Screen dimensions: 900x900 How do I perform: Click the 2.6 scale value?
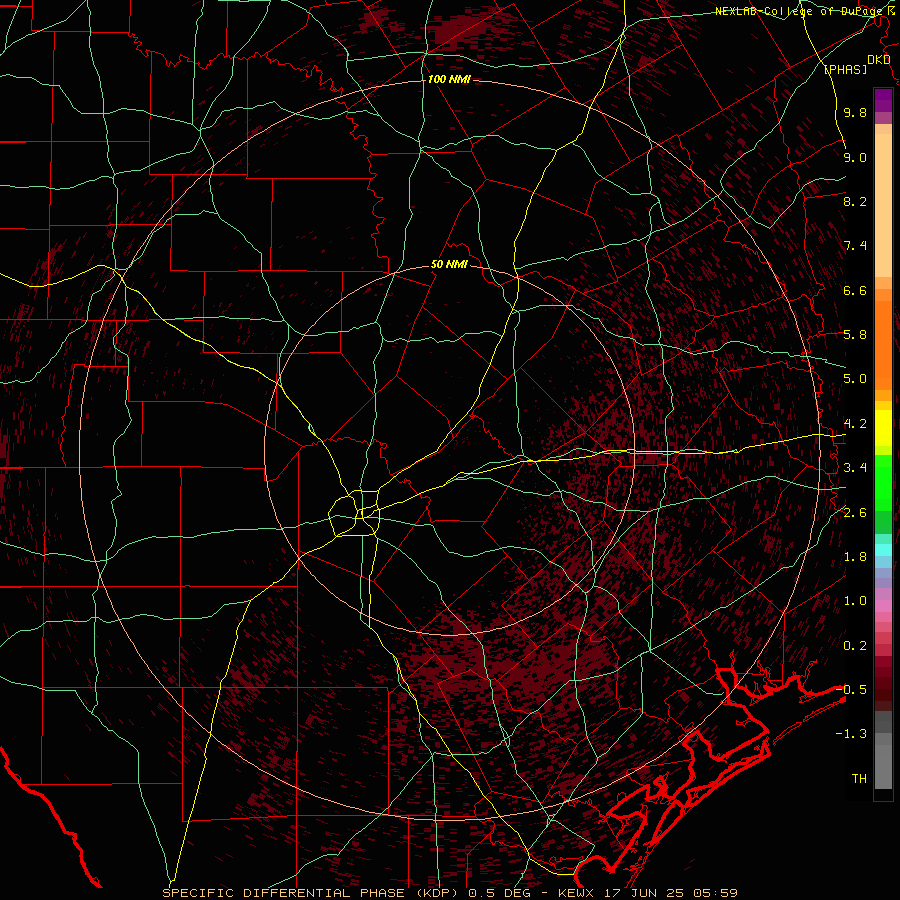855,512
